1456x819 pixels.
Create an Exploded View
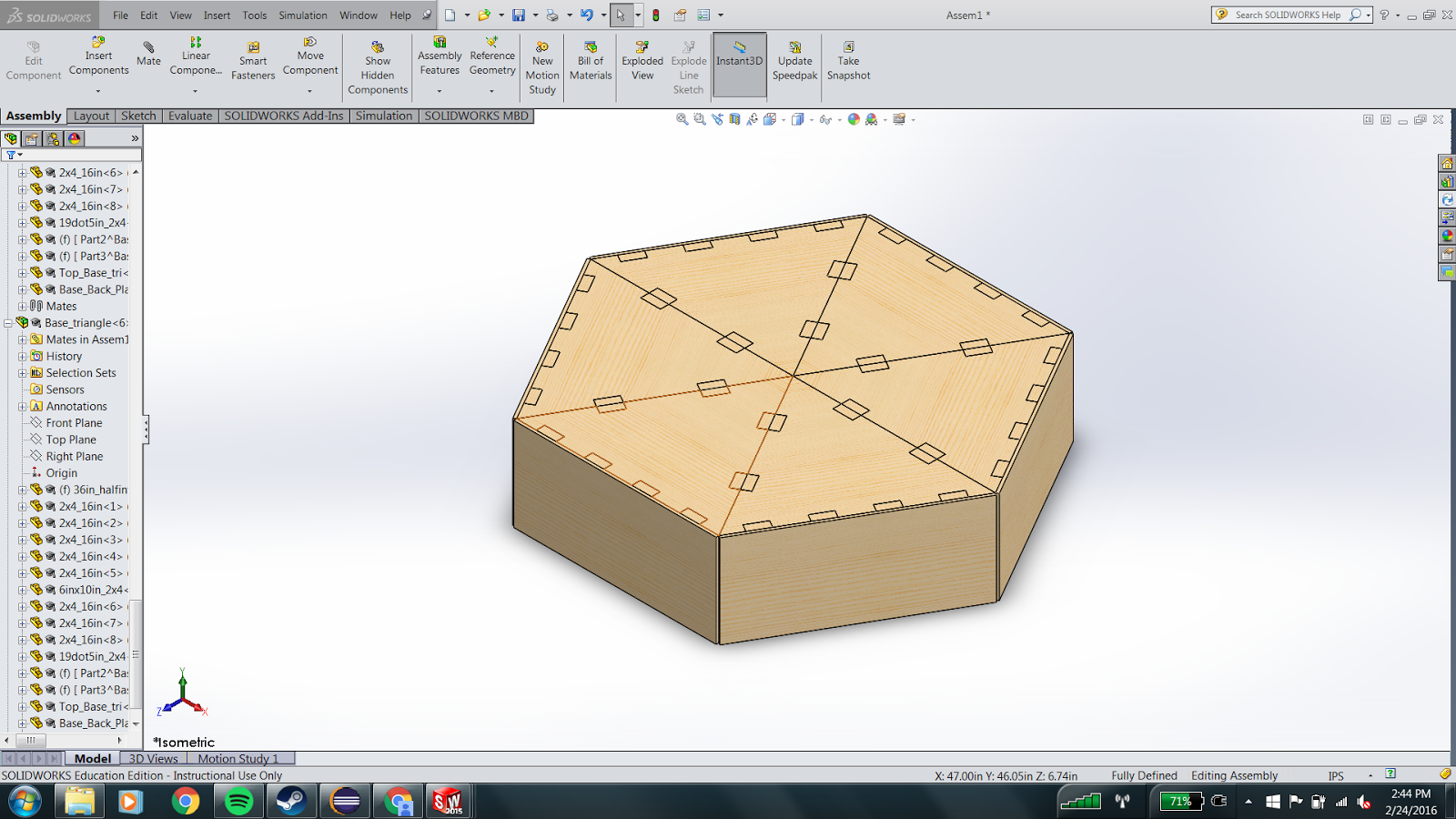(x=642, y=61)
